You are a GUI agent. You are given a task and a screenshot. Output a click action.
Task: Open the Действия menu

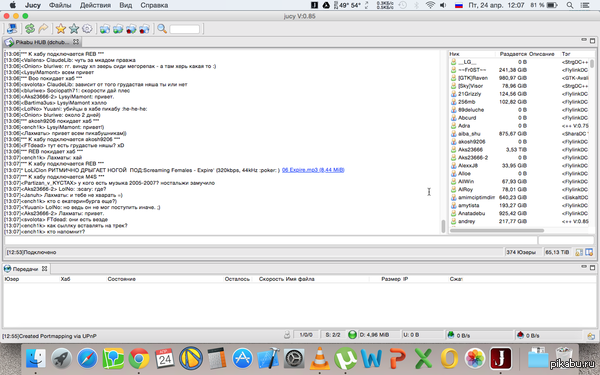coord(95,5)
